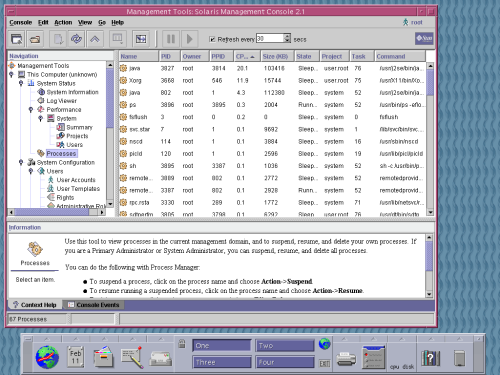500x375 pixels.
Task: Select Summary under System
Action: 79,127
